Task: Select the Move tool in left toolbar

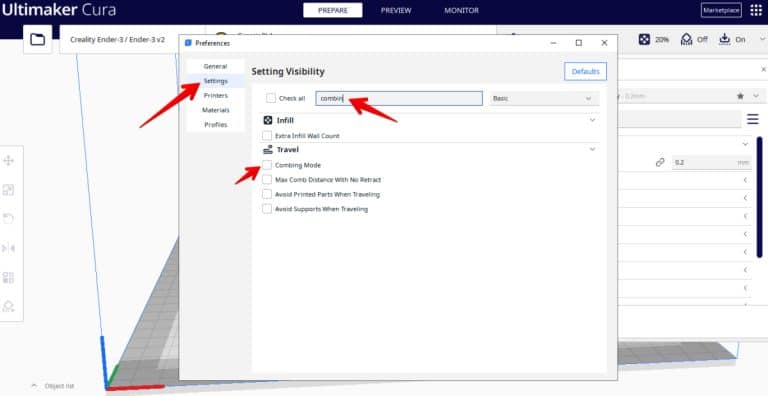Action: [8, 161]
